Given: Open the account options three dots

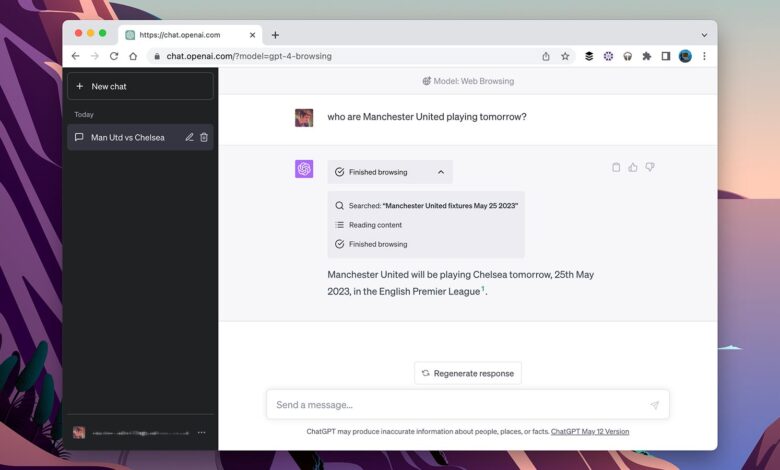Looking at the screenshot, I should pos(201,433).
